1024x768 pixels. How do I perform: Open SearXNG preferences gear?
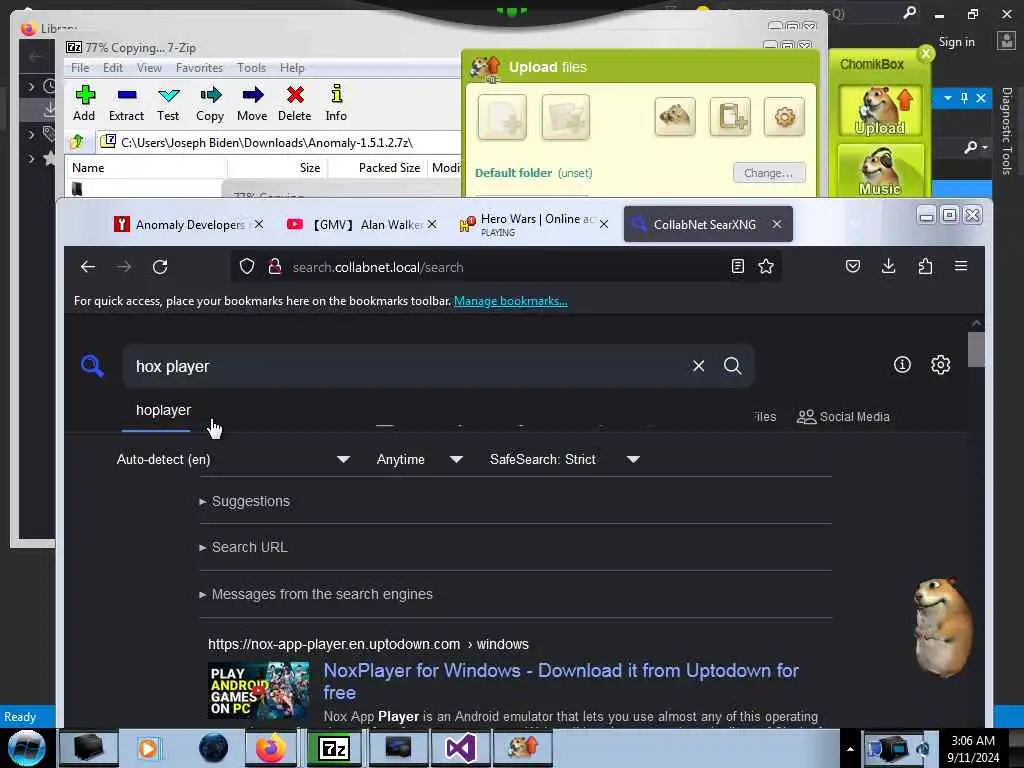(940, 364)
